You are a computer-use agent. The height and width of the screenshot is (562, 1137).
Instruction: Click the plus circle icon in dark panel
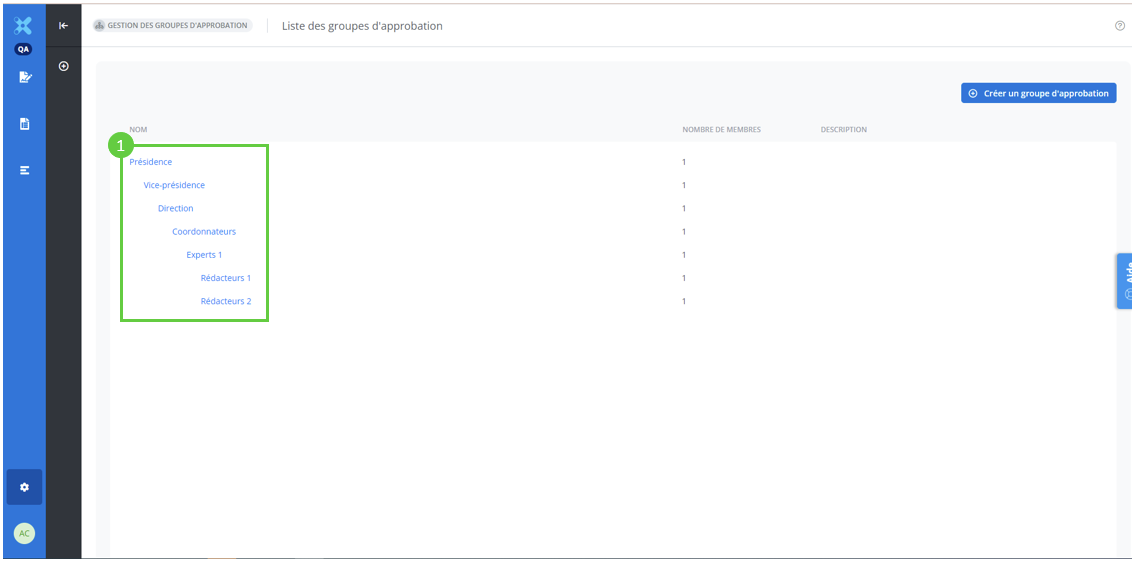coord(63,66)
